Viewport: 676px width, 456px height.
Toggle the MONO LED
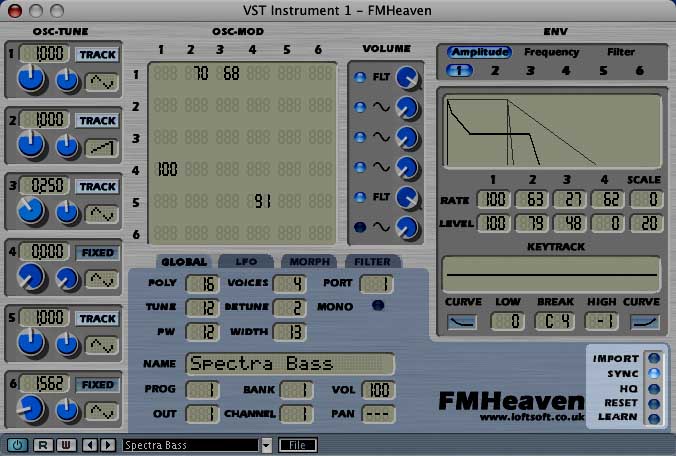coord(378,306)
